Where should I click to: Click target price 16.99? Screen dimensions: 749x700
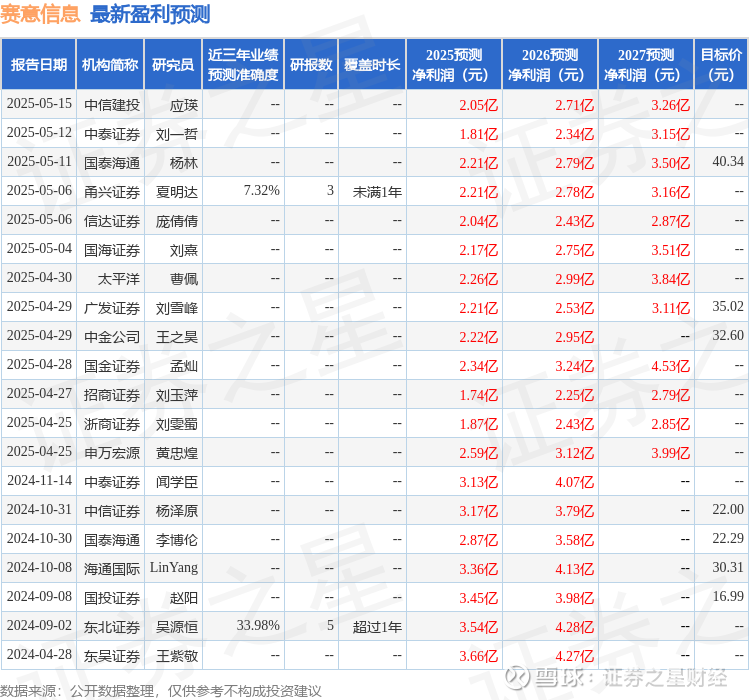(x=728, y=596)
